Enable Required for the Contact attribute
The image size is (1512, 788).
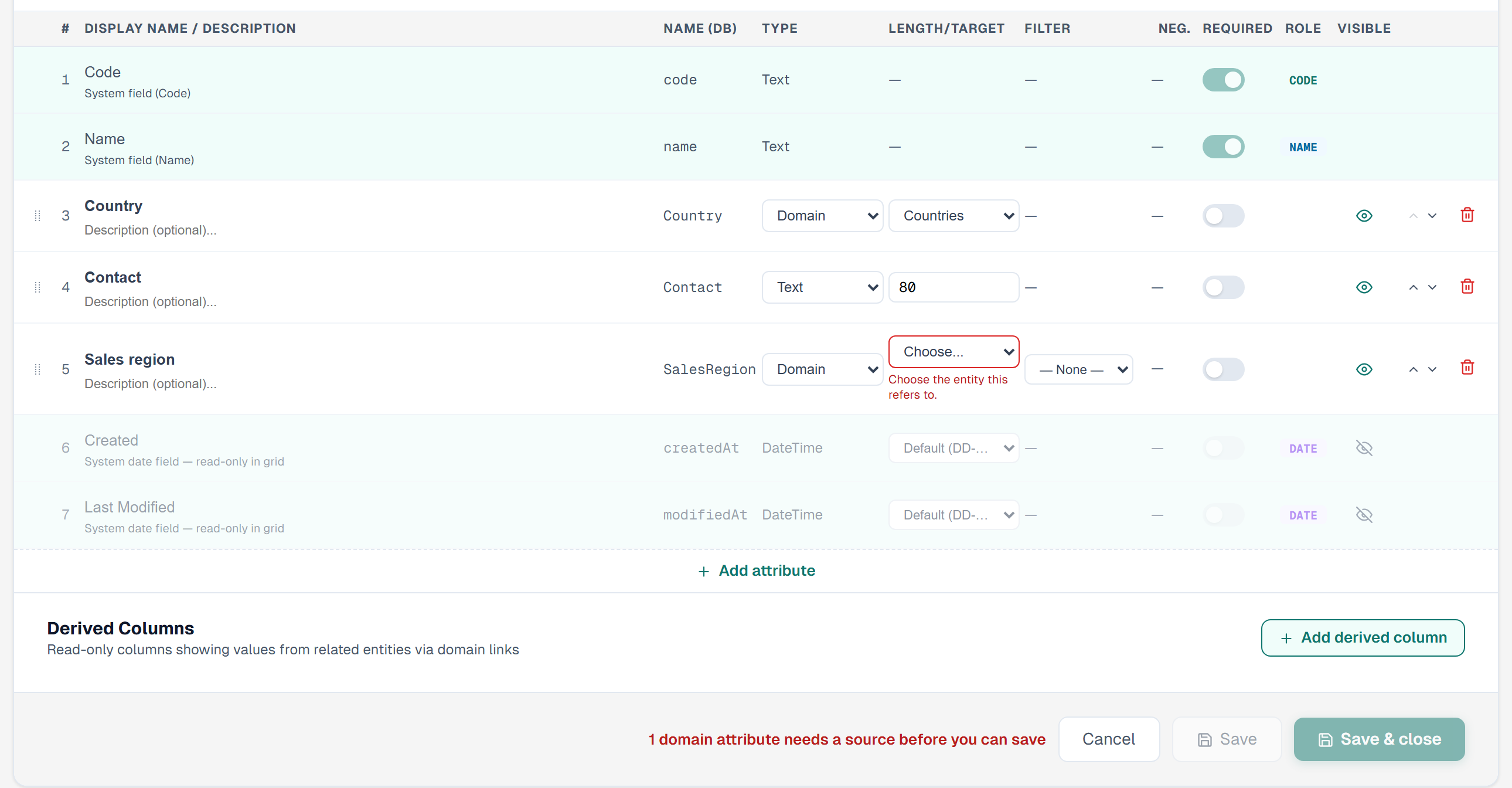[x=1223, y=287]
